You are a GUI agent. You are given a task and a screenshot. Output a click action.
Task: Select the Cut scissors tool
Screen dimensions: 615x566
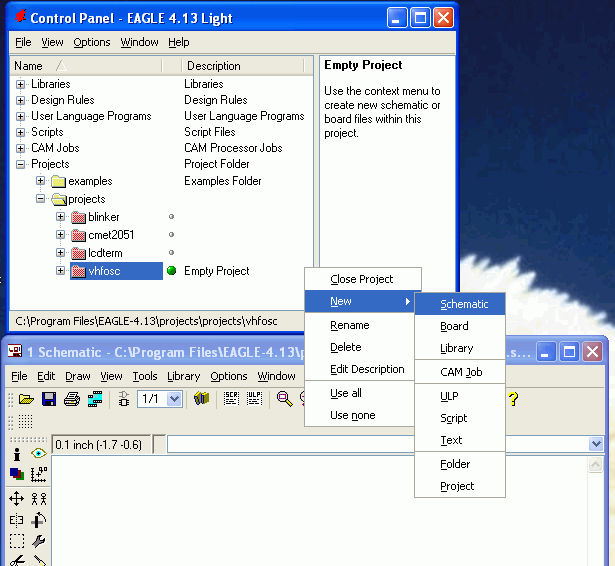(16, 560)
